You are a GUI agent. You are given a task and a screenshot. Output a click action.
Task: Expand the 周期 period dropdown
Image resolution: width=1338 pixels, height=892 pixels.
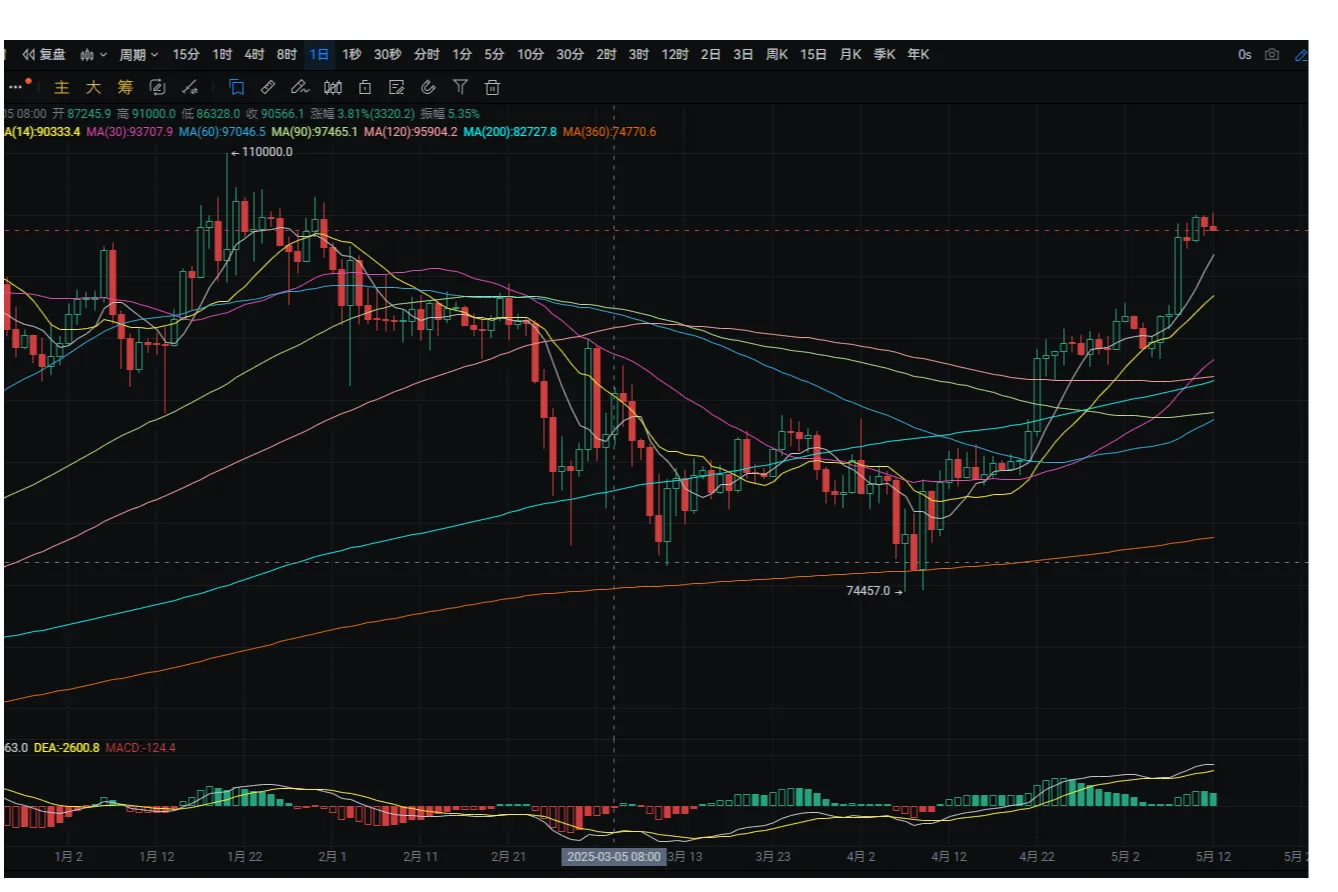tap(138, 55)
